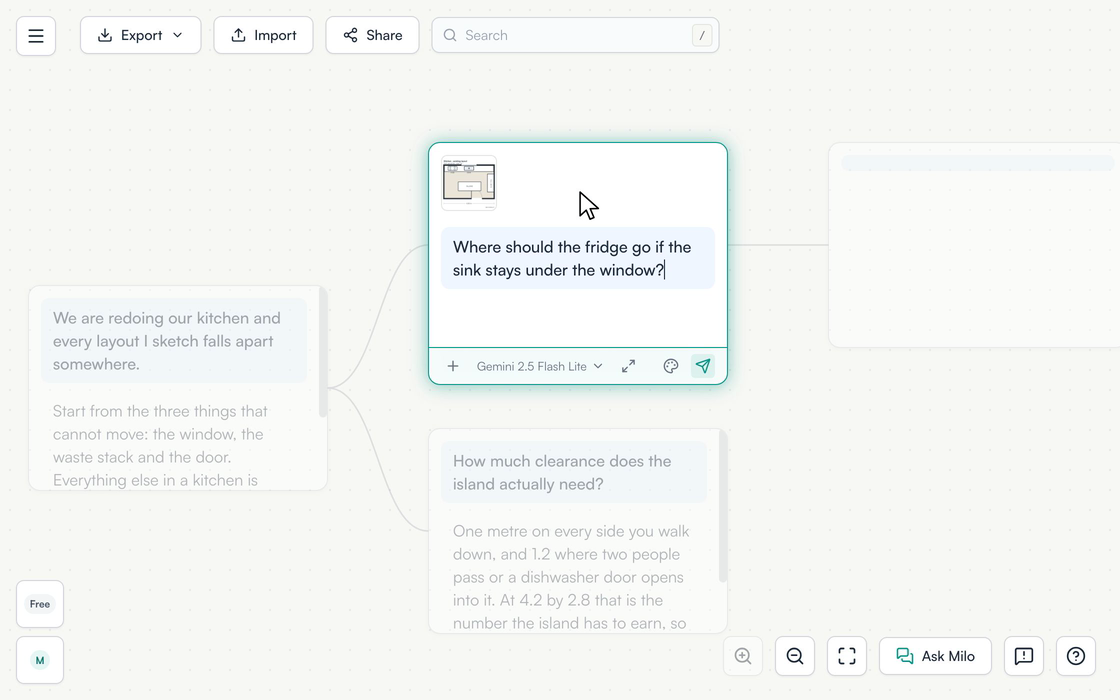
Task: Open the Export dropdown
Action: point(141,35)
